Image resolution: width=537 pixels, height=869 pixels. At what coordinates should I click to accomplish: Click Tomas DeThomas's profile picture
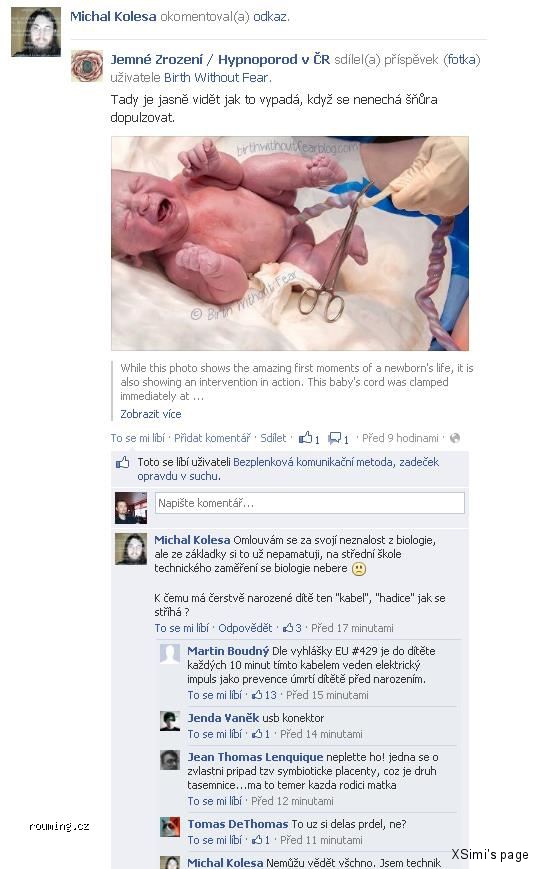click(170, 827)
